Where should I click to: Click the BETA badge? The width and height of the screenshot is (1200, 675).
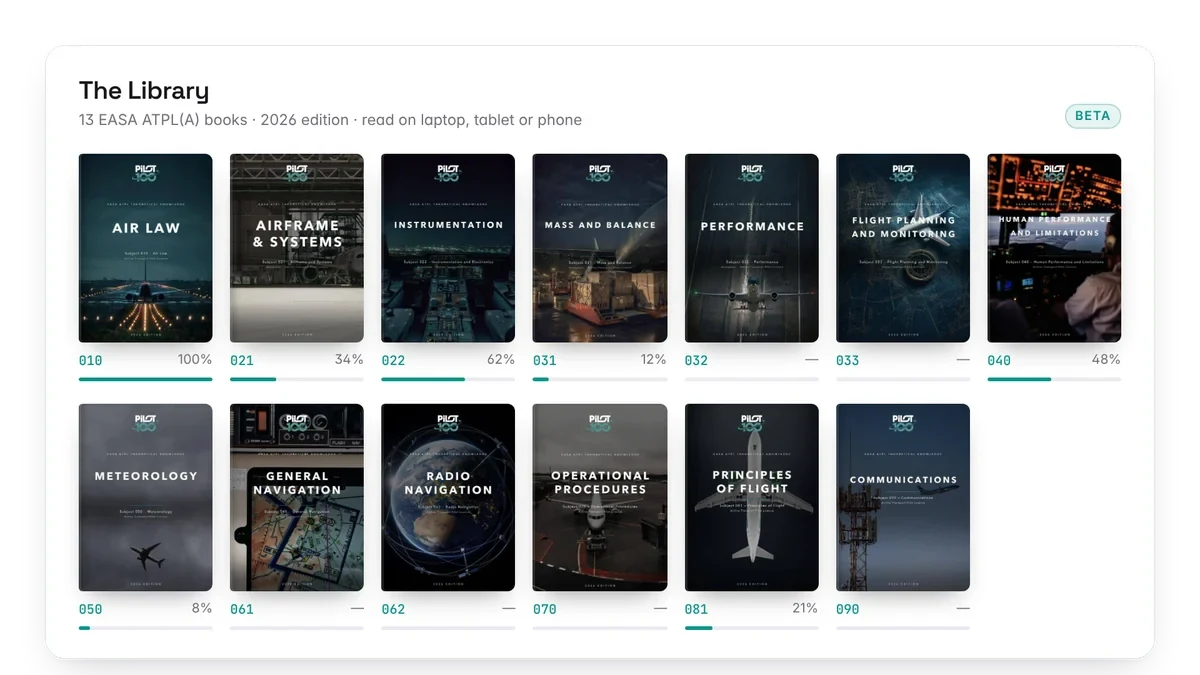[1093, 116]
